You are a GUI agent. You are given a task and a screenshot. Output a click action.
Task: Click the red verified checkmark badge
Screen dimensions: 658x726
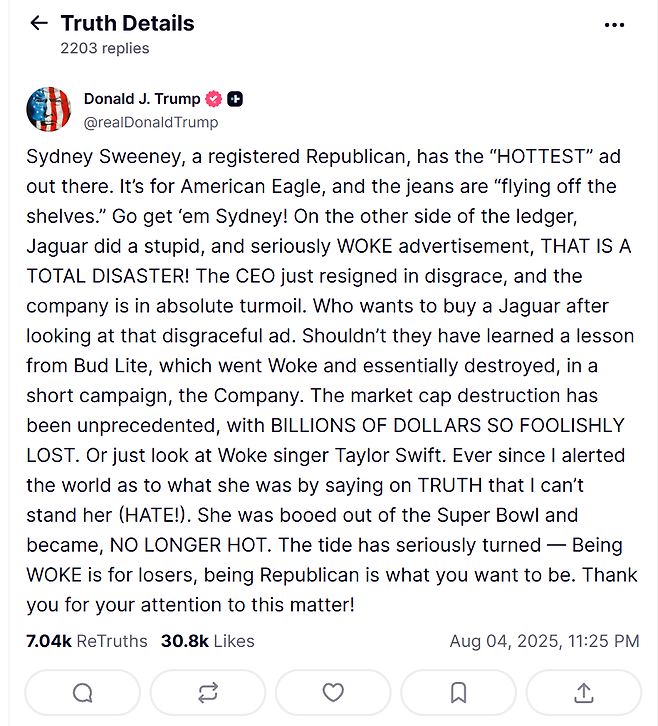click(213, 99)
